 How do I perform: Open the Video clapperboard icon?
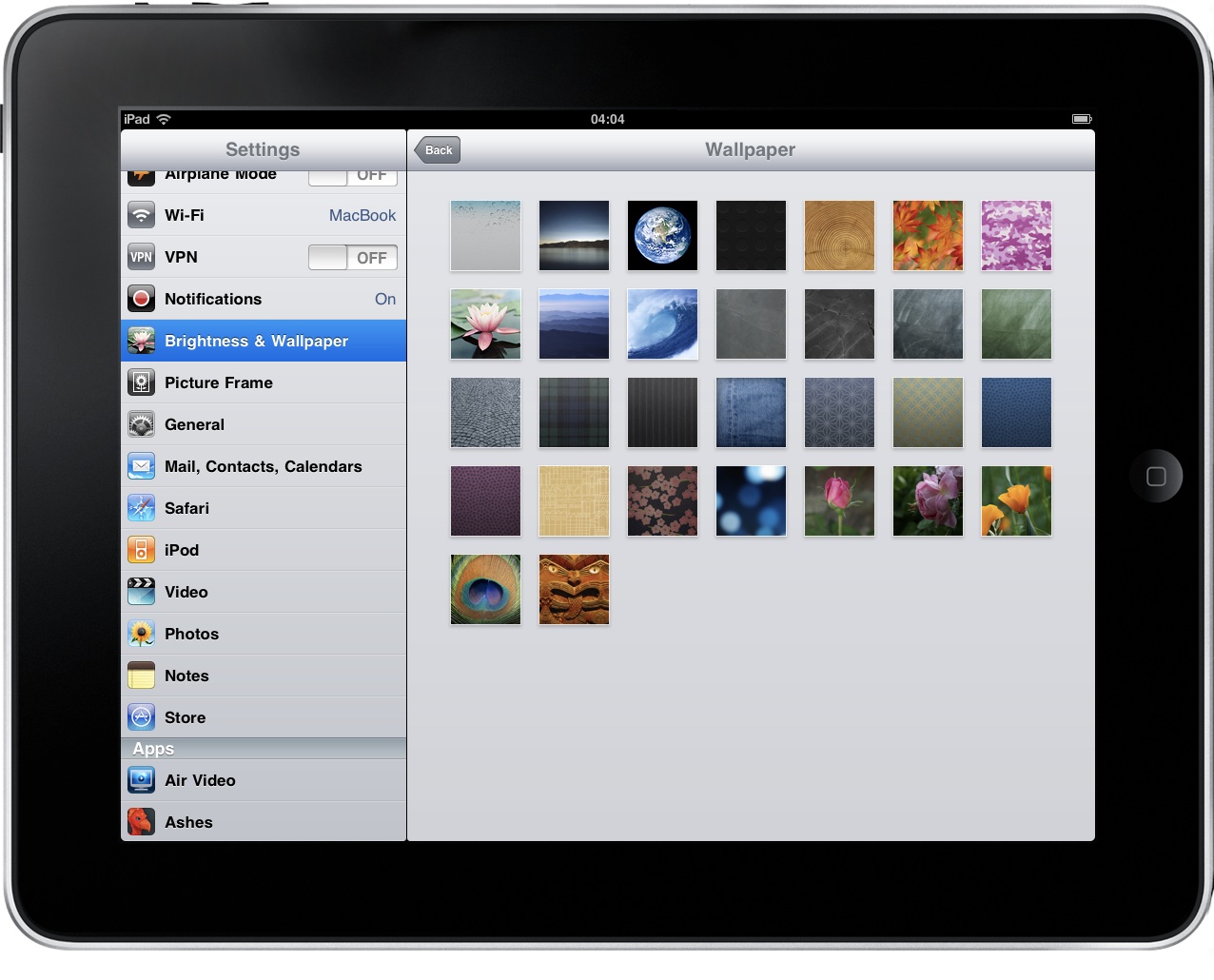point(141,592)
